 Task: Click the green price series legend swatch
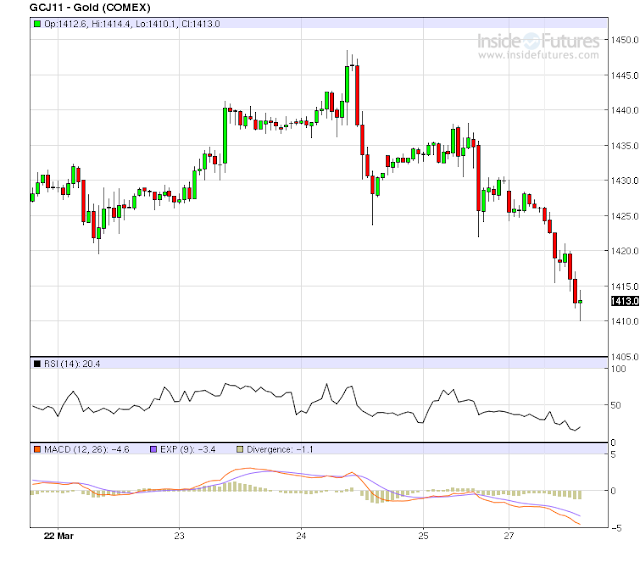[38, 24]
